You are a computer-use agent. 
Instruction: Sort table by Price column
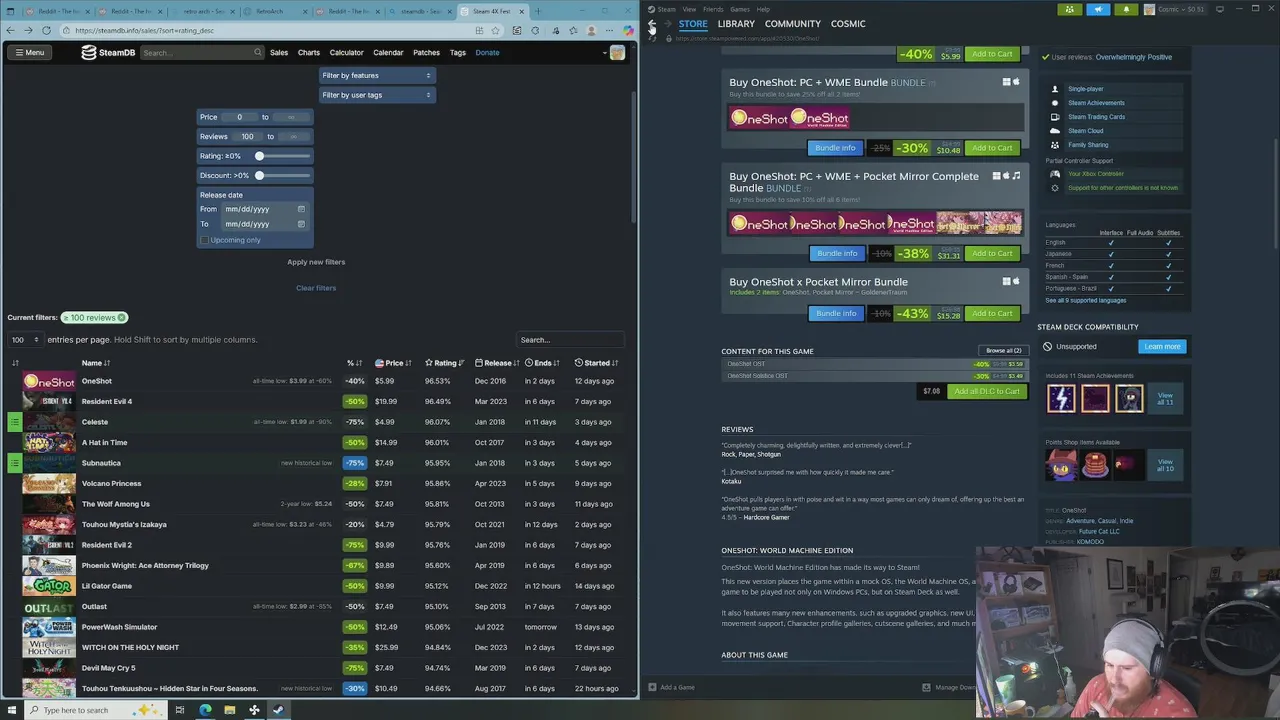pyautogui.click(x=393, y=363)
